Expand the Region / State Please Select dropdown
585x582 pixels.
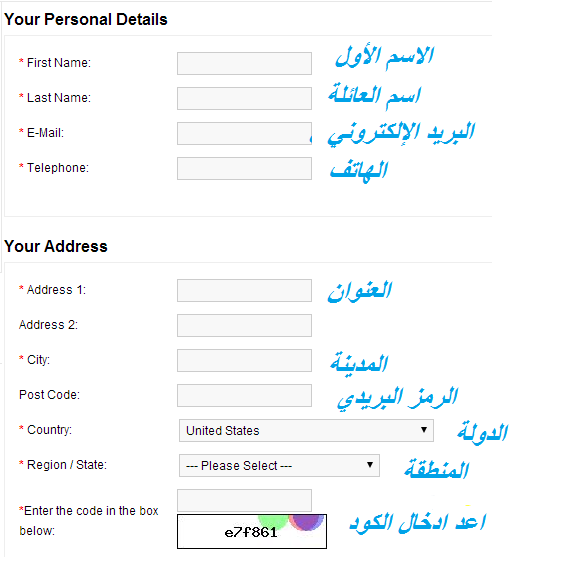(x=279, y=466)
